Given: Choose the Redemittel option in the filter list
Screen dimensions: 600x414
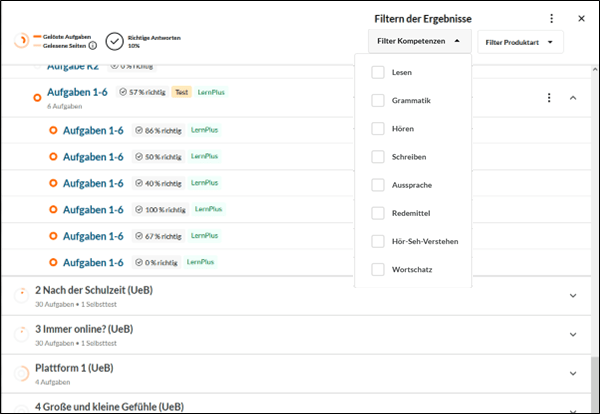Looking at the screenshot, I should pyautogui.click(x=411, y=213).
